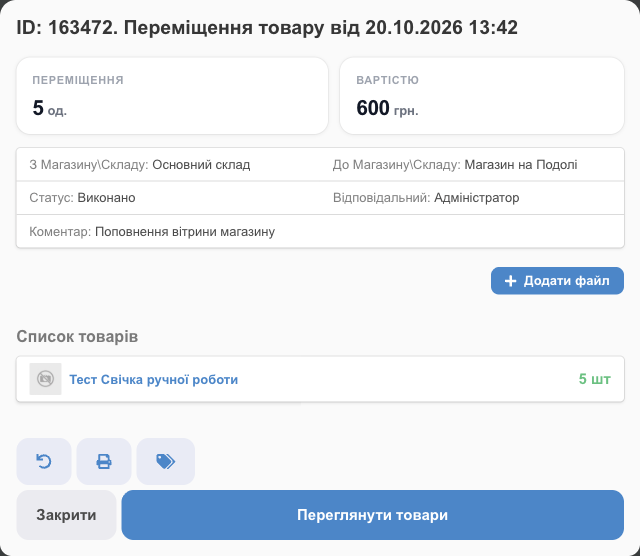Click the ID: 163472 dialog title

click(267, 28)
